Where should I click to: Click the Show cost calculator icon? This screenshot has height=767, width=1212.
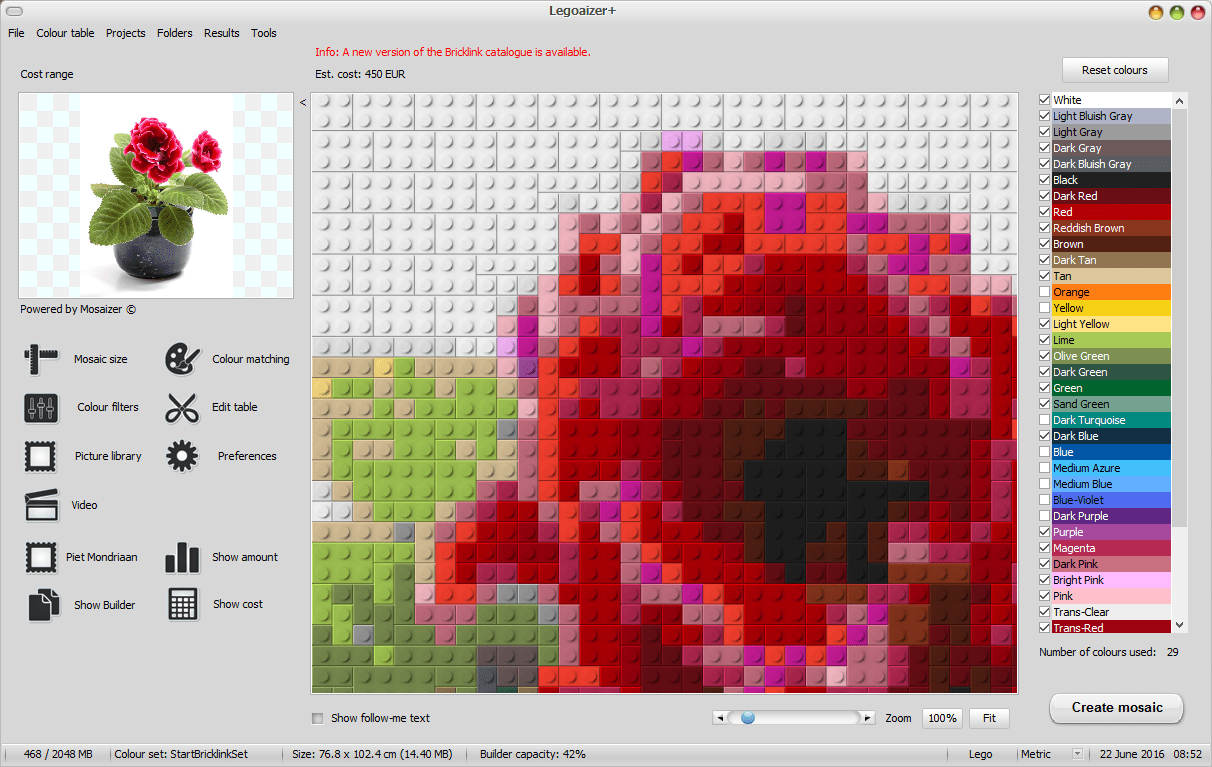[182, 604]
